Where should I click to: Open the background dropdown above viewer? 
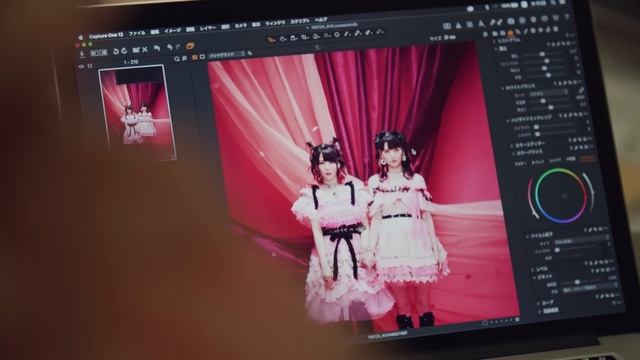coord(227,54)
